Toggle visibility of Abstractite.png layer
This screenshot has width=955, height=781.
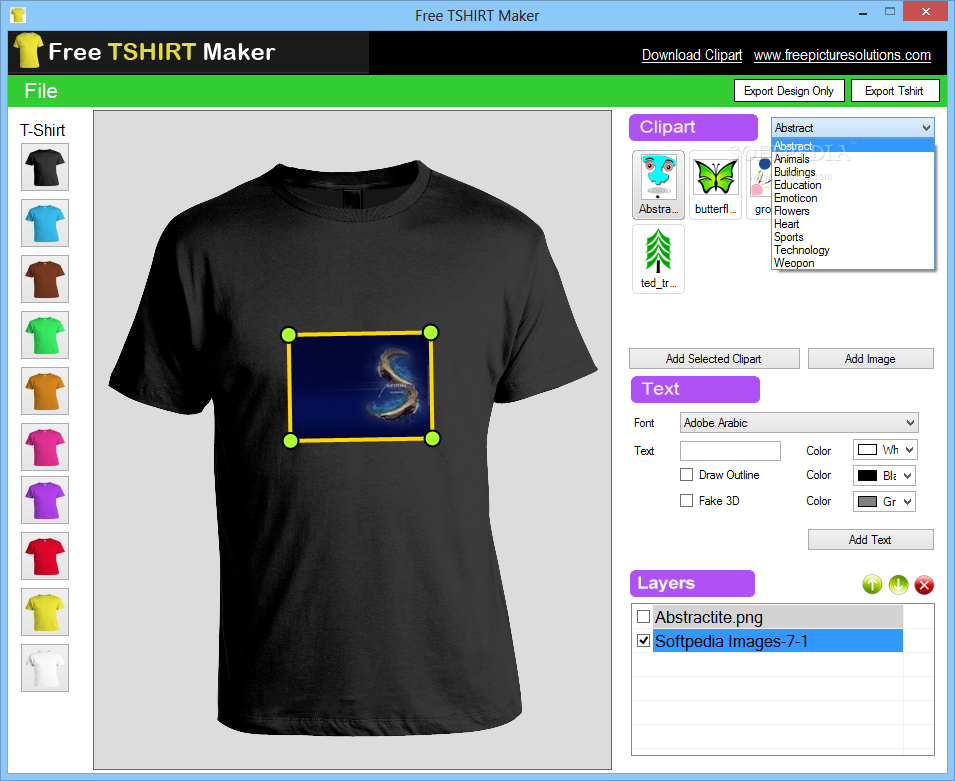coord(643,617)
